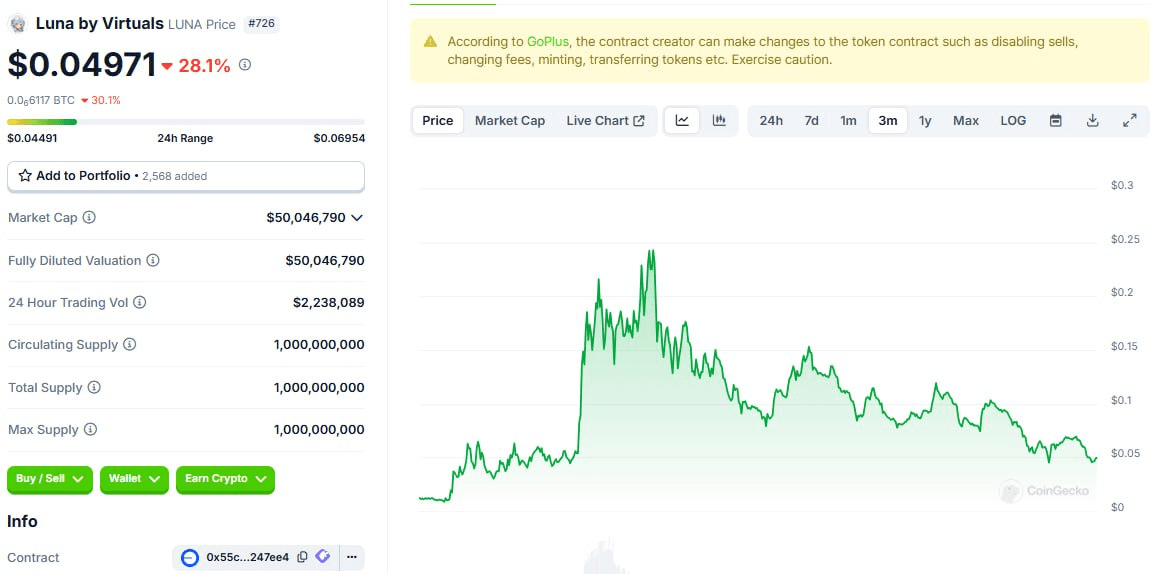This screenshot has height=574, width=1157.
Task: Open the Live Chart external tab
Action: point(606,120)
